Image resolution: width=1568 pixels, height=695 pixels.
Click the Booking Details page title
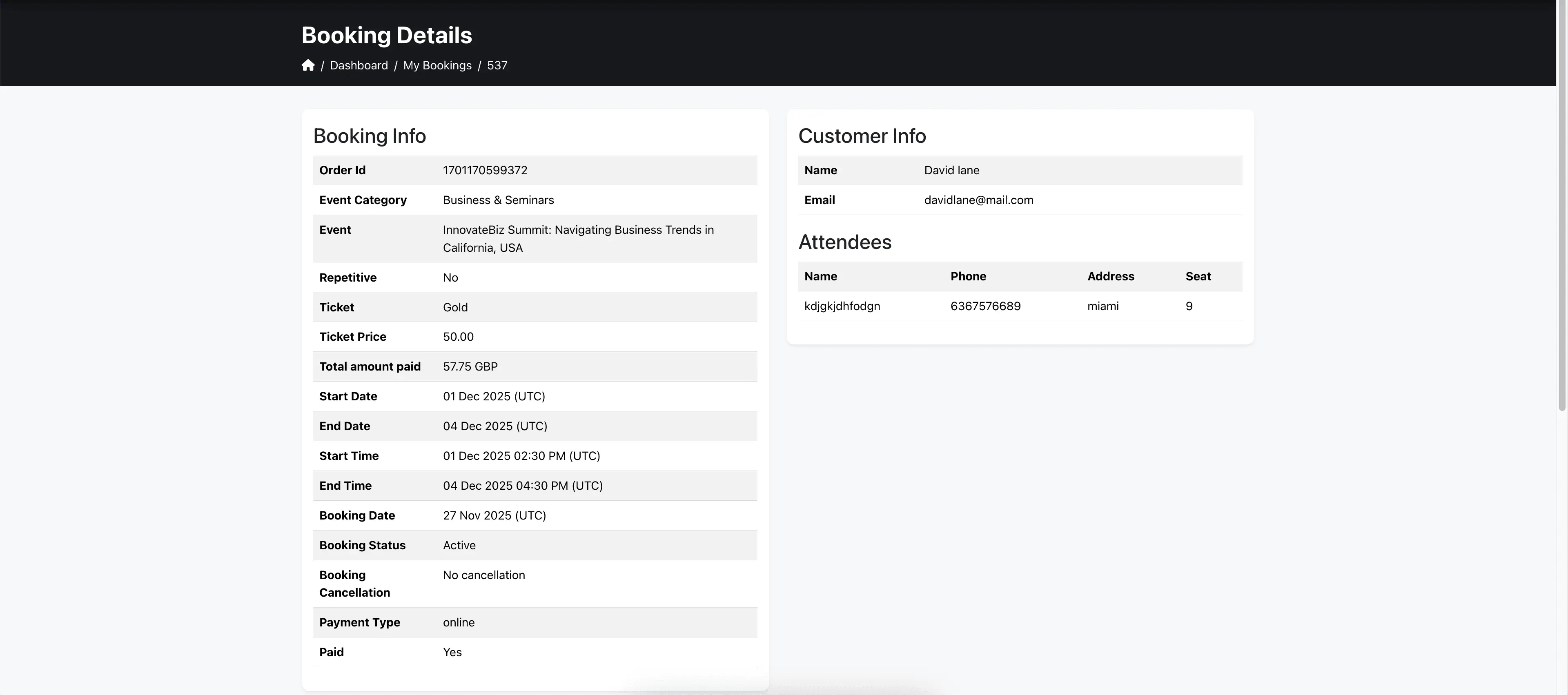pyautogui.click(x=386, y=35)
